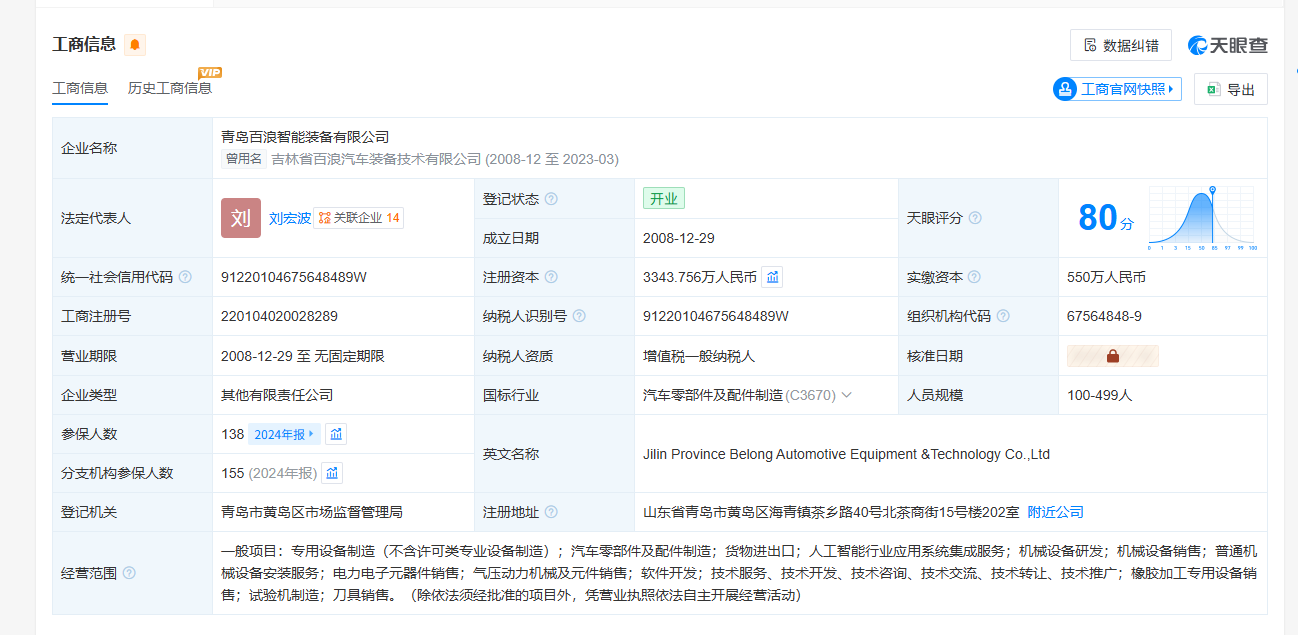This screenshot has height=635, width=1298.
Task: Click the help icon next to 登记状态
Action: coord(551,199)
